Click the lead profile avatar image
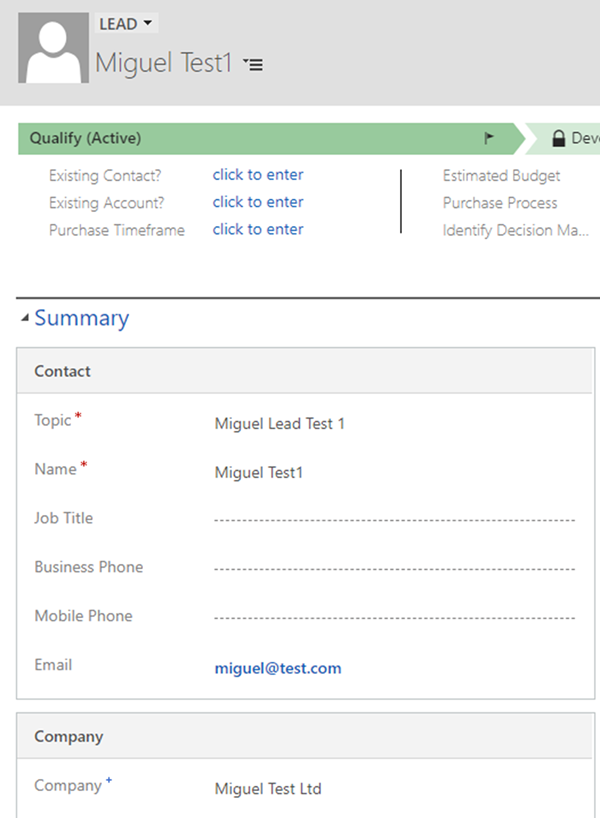 (52, 49)
